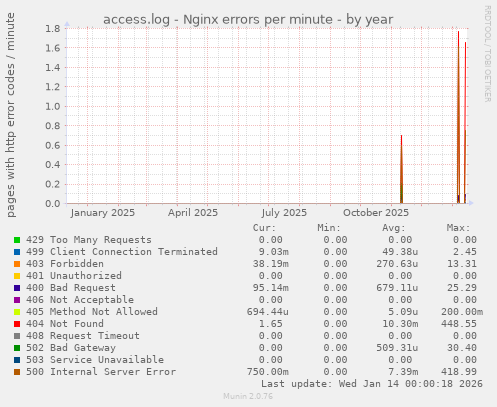Click the blue 499 Client Connection Terminated swatch
This screenshot has height=407, width=497.
coord(17,252)
